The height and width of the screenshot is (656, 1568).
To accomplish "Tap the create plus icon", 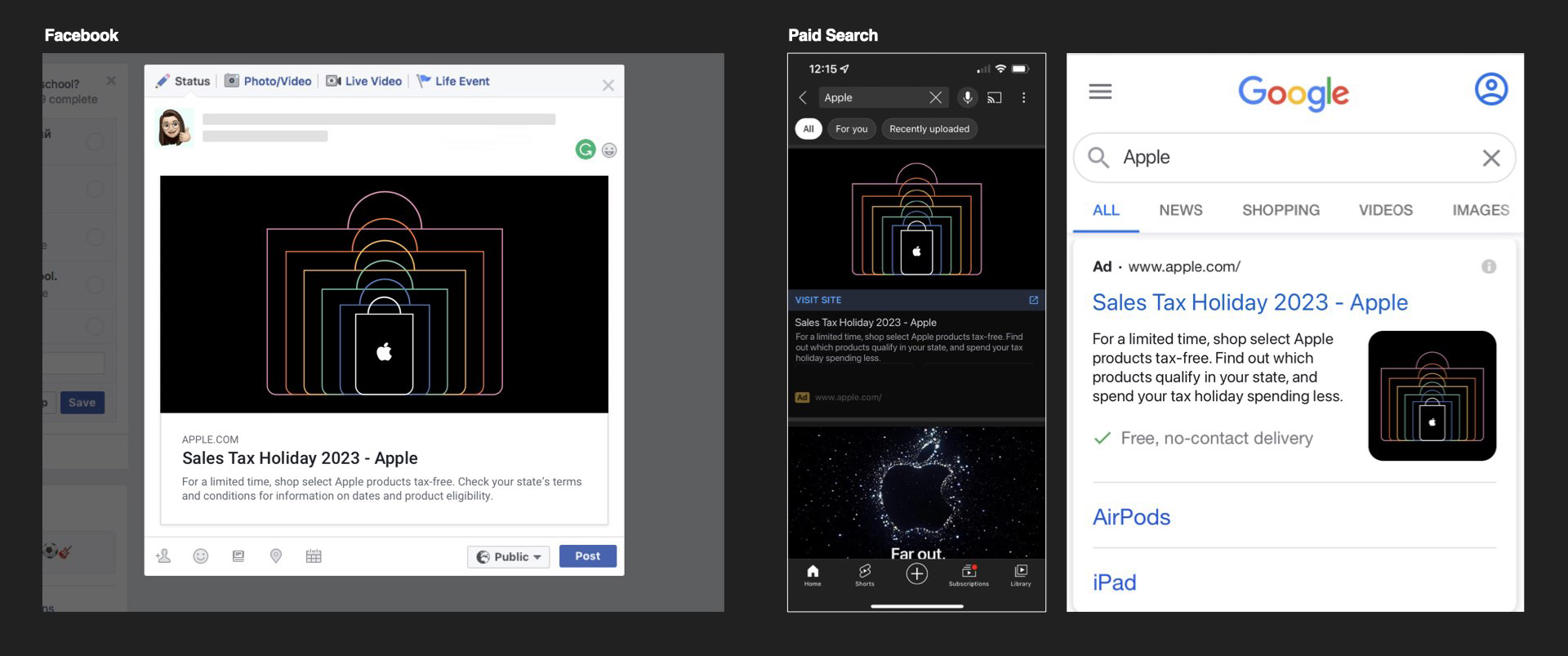I will [916, 574].
